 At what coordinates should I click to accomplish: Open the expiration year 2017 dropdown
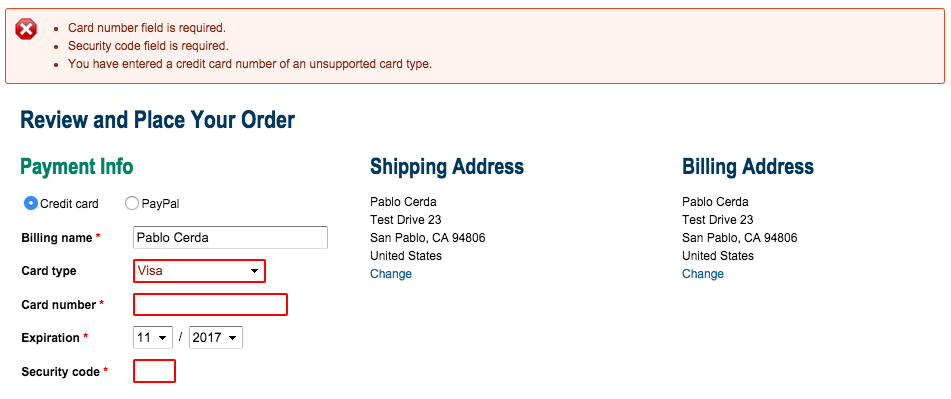[216, 338]
